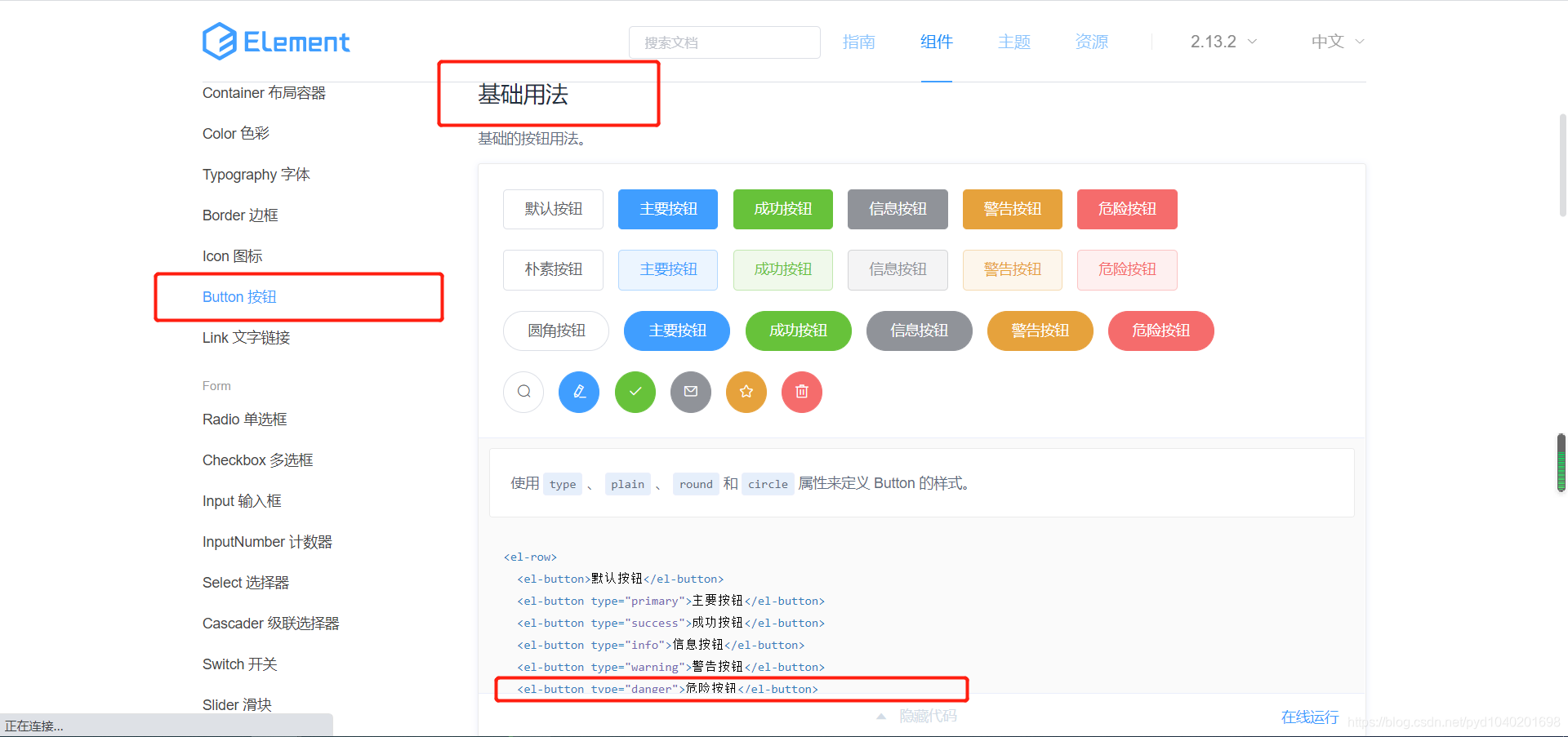Screen dimensions: 1568x737
Task: Click the 'circle' code tag
Action: [768, 484]
